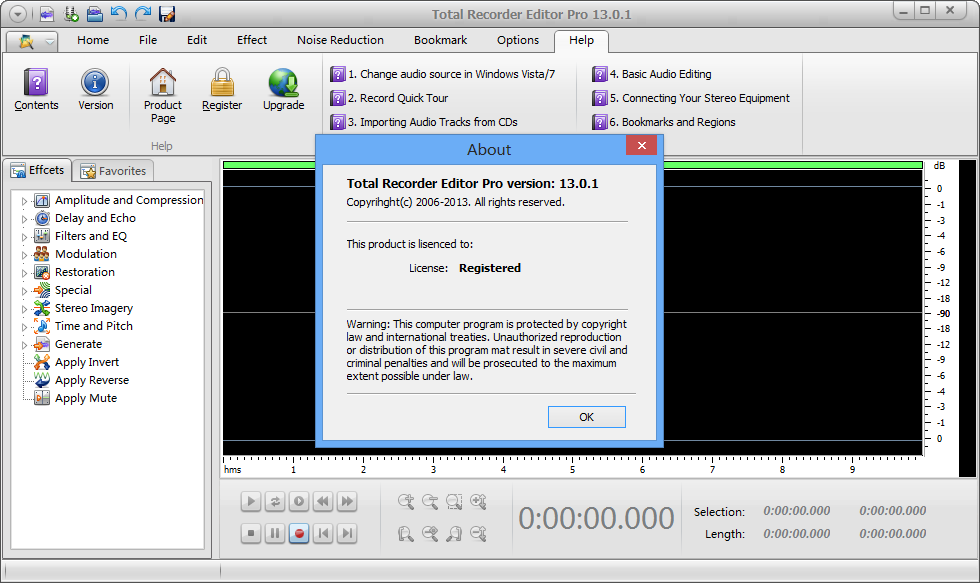Expand the Amplitude and Compression node
The width and height of the screenshot is (980, 583).
point(24,201)
